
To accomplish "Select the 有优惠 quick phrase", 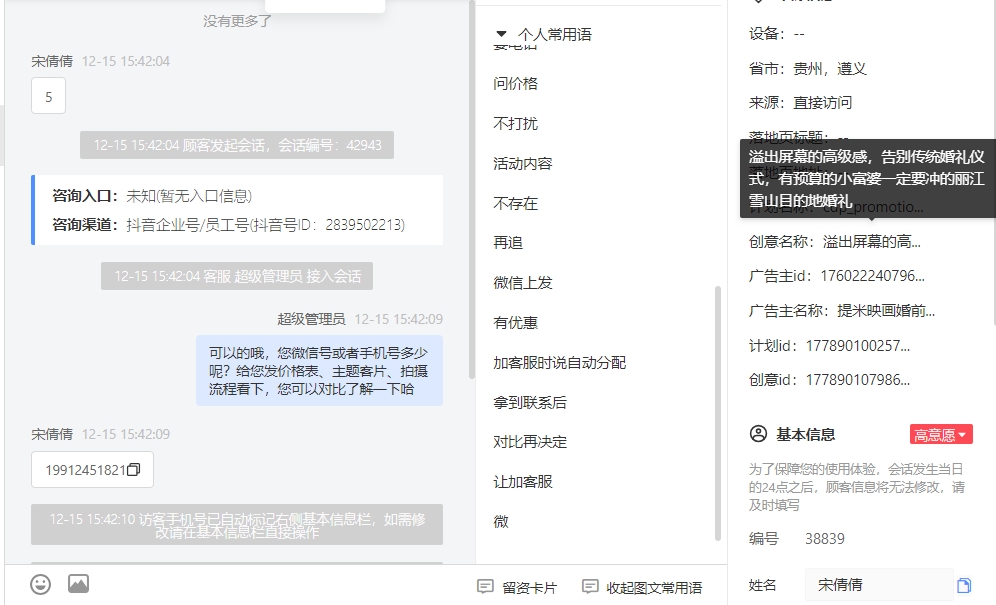I will click(x=516, y=323).
